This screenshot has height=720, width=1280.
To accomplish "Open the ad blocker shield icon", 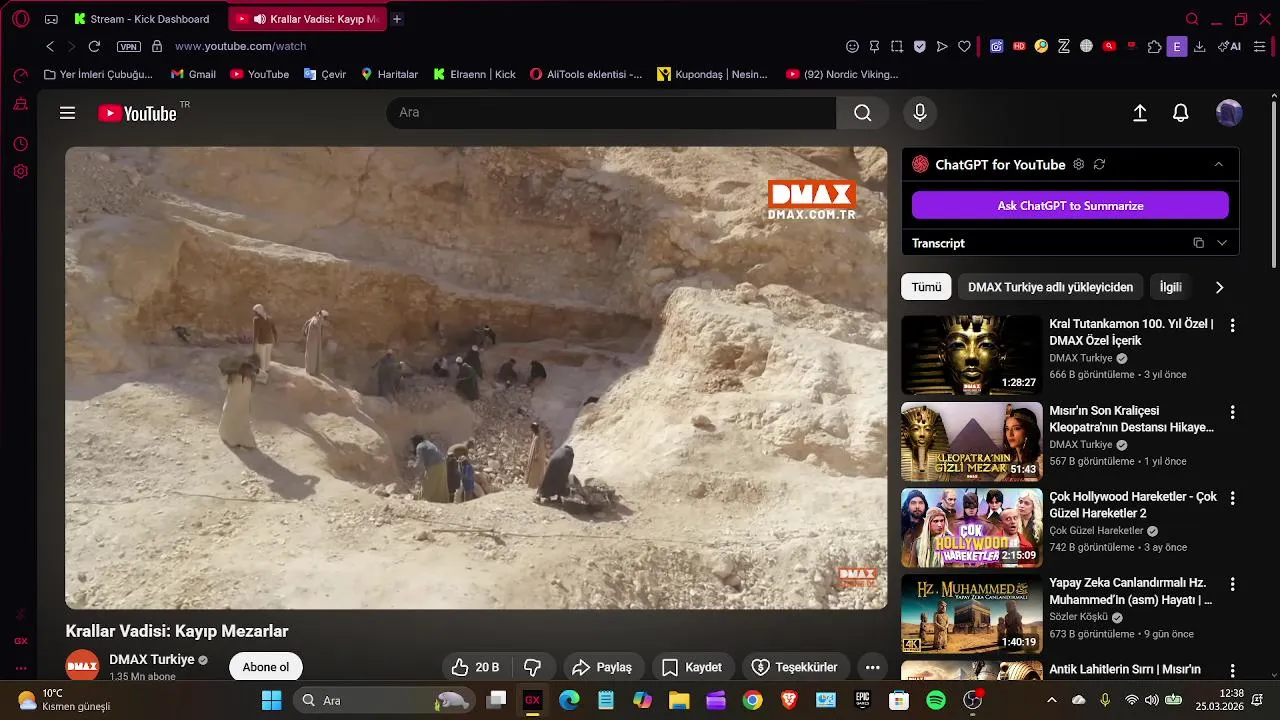I will point(919,46).
